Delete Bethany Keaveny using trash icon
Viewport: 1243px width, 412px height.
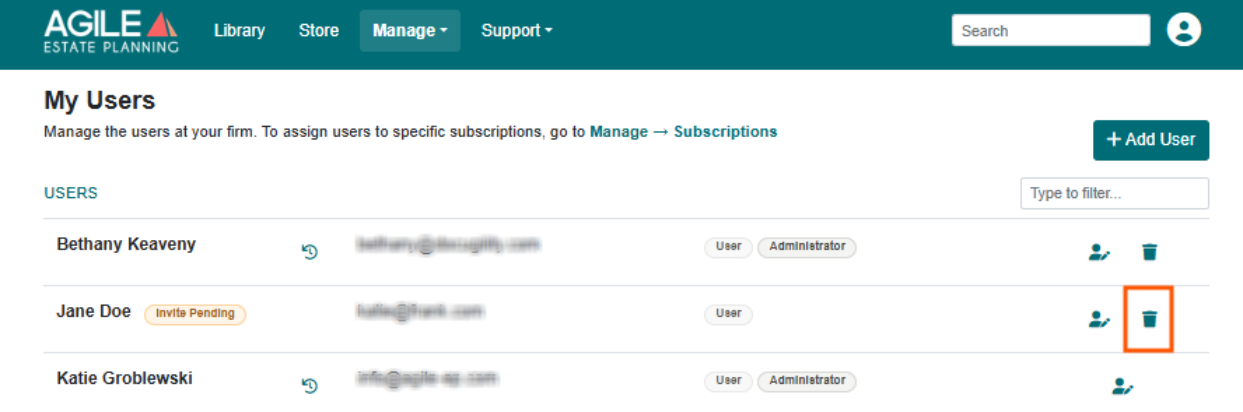pyautogui.click(x=1149, y=252)
